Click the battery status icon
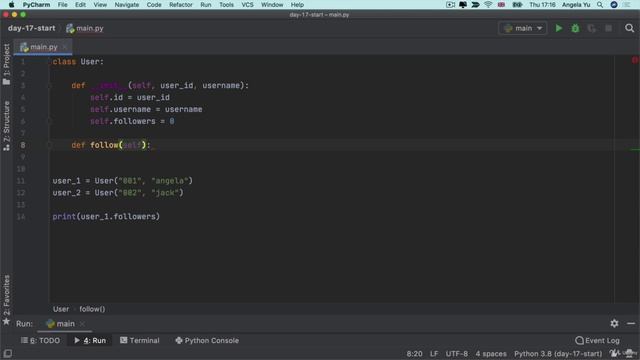Image resolution: width=640 pixels, height=360 pixels. (x=517, y=4)
